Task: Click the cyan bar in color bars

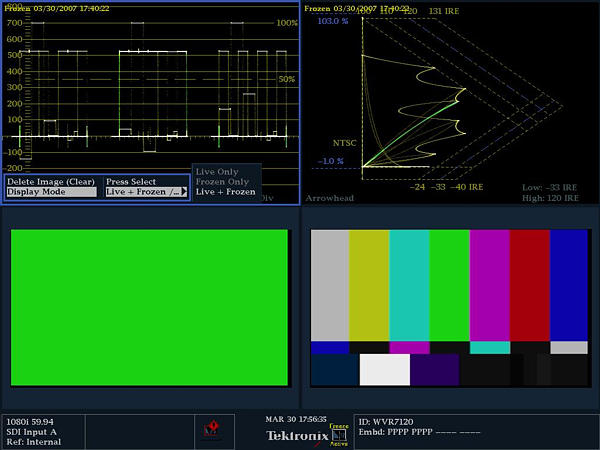Action: click(x=409, y=284)
